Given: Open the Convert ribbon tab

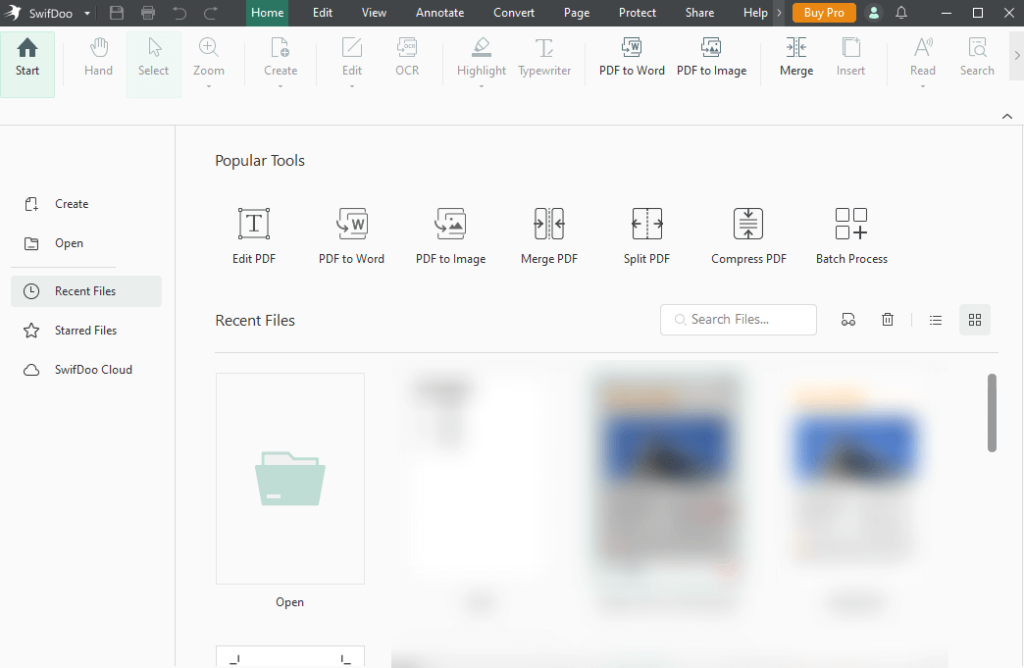Looking at the screenshot, I should [513, 13].
